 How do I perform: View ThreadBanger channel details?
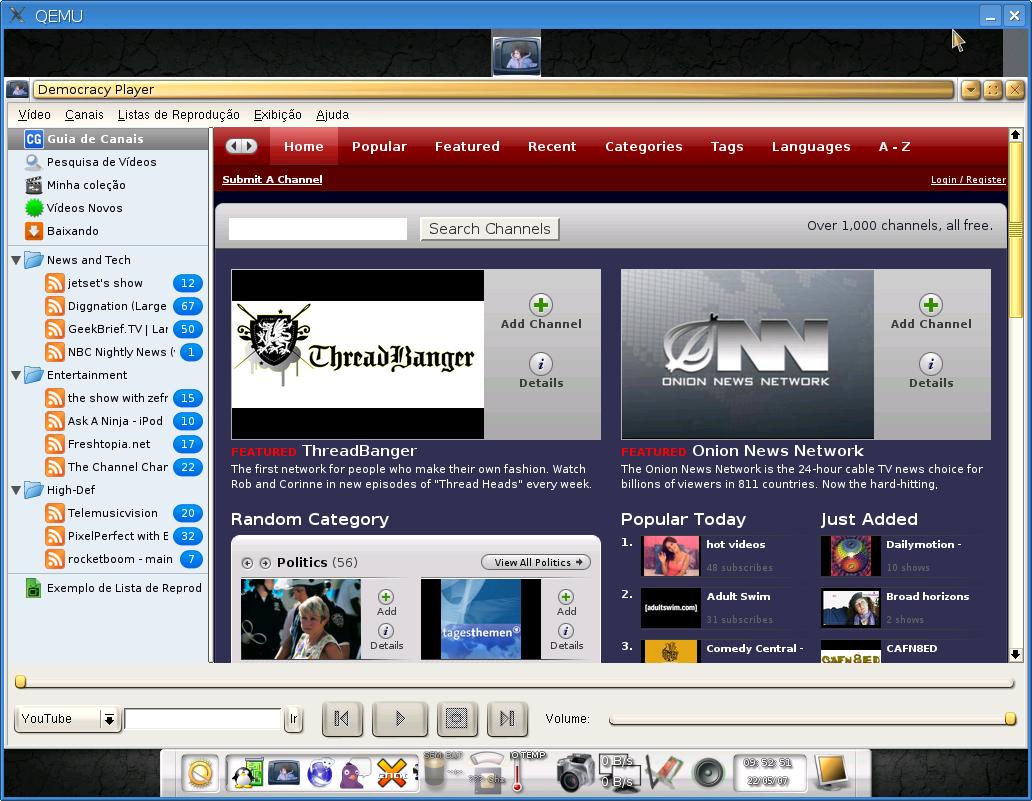541,371
